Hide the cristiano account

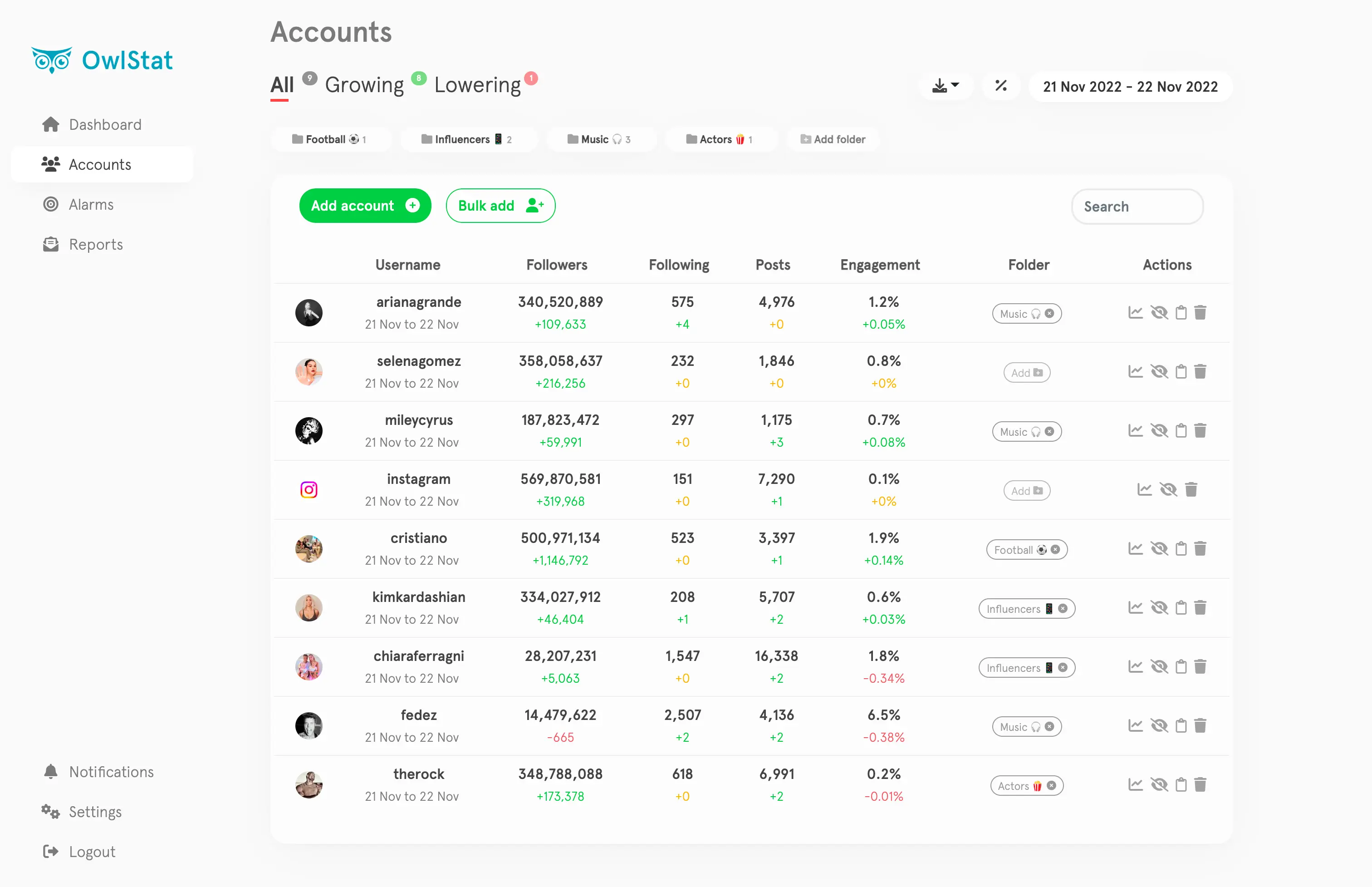coord(1159,549)
